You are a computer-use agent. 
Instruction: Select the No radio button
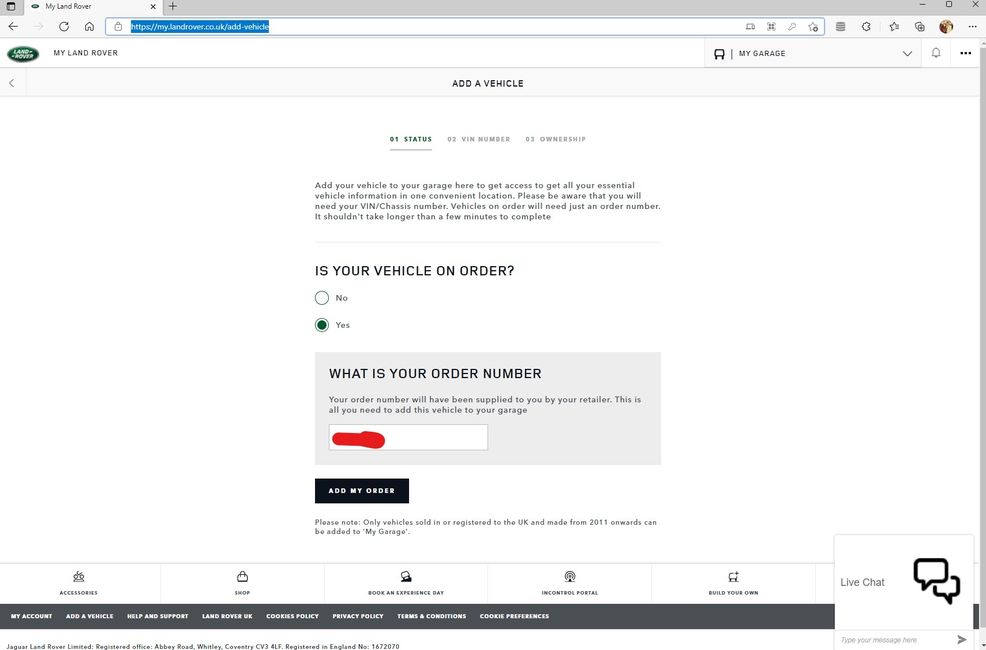(x=322, y=298)
